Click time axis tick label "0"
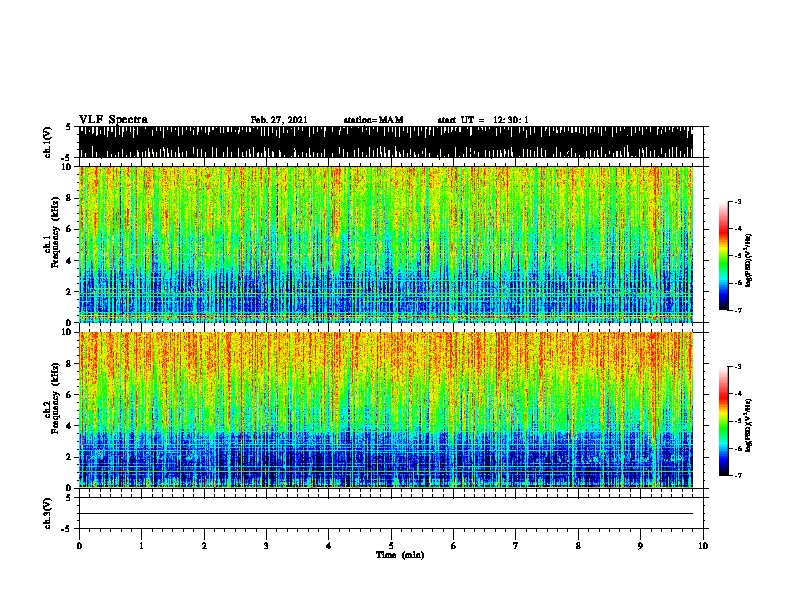792x612 pixels. 79,545
